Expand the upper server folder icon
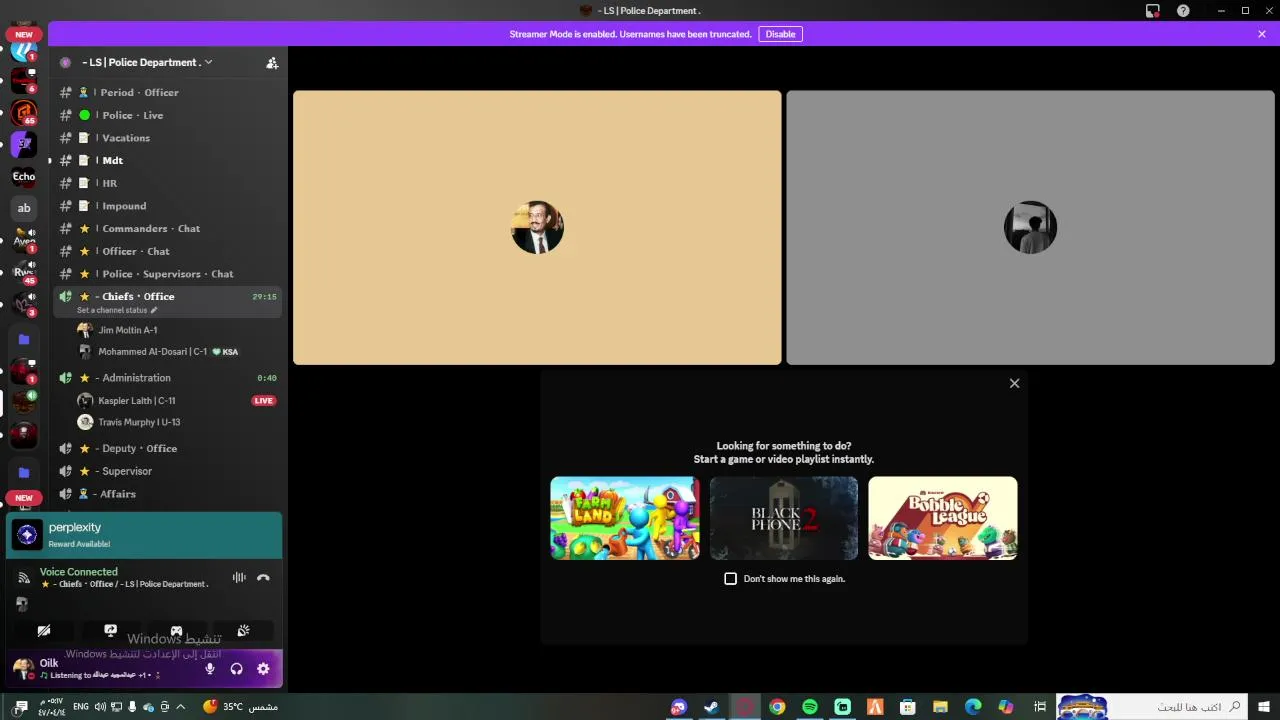Viewport: 1280px width, 720px height. pos(24,340)
